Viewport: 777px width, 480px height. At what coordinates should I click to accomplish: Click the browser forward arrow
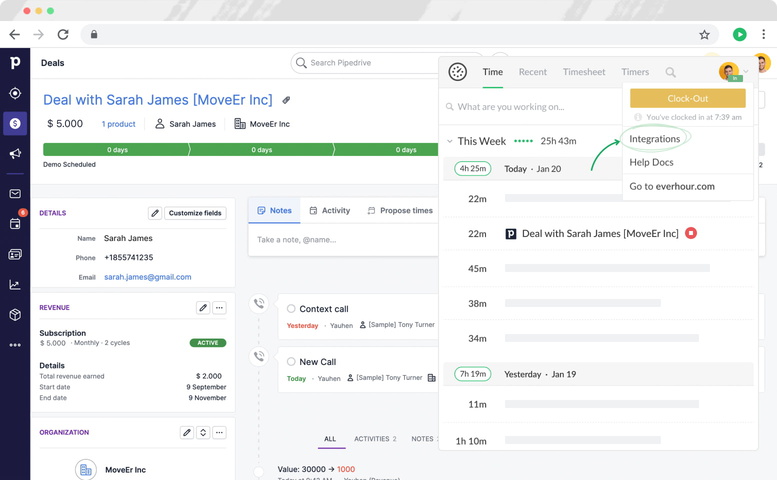(x=38, y=34)
